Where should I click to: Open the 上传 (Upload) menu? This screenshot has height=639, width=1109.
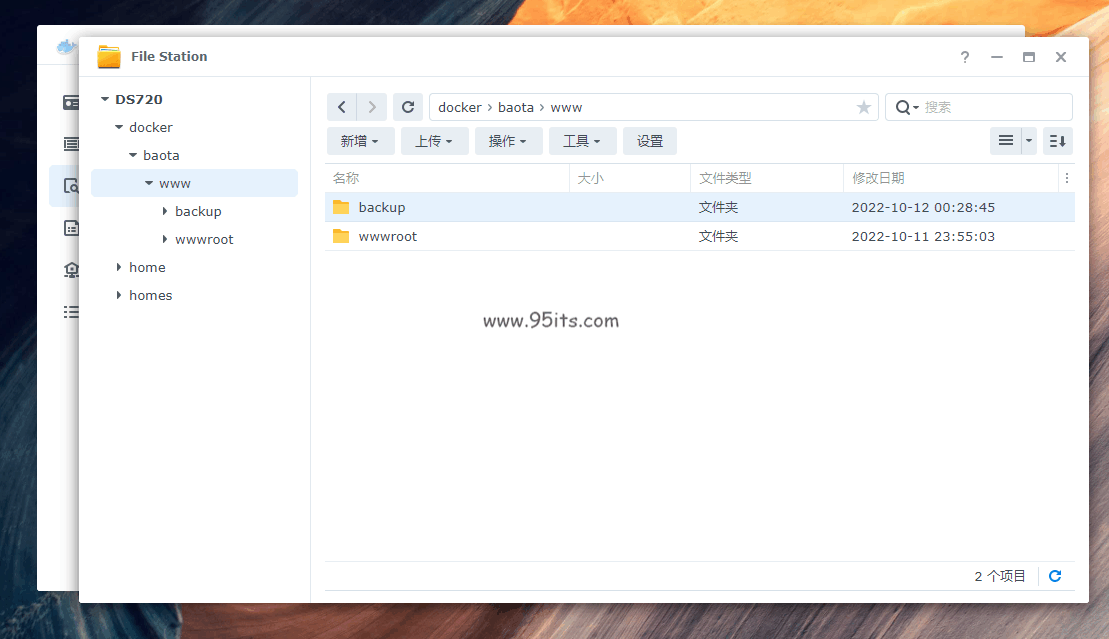(434, 141)
